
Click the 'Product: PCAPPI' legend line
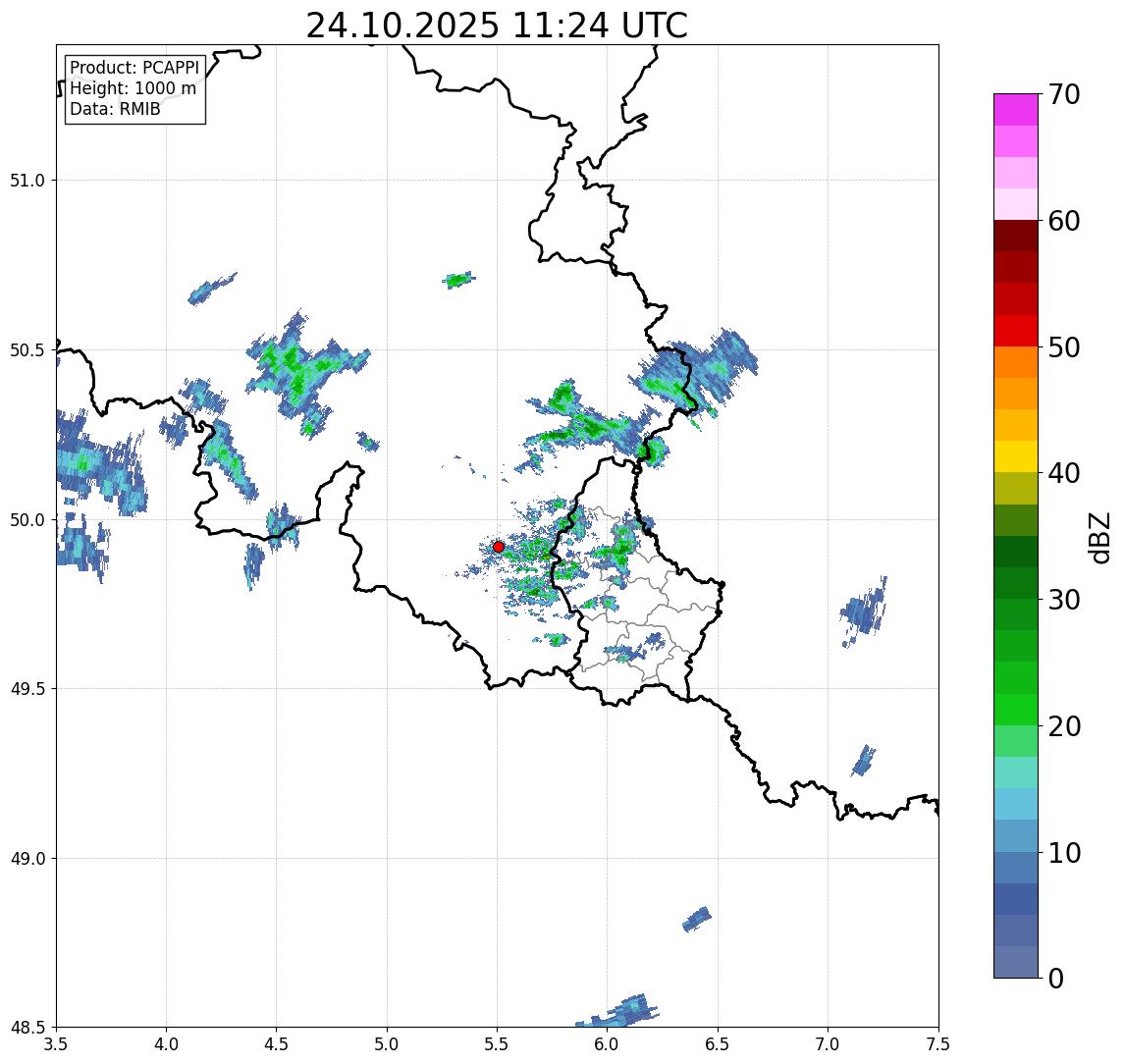click(x=134, y=68)
